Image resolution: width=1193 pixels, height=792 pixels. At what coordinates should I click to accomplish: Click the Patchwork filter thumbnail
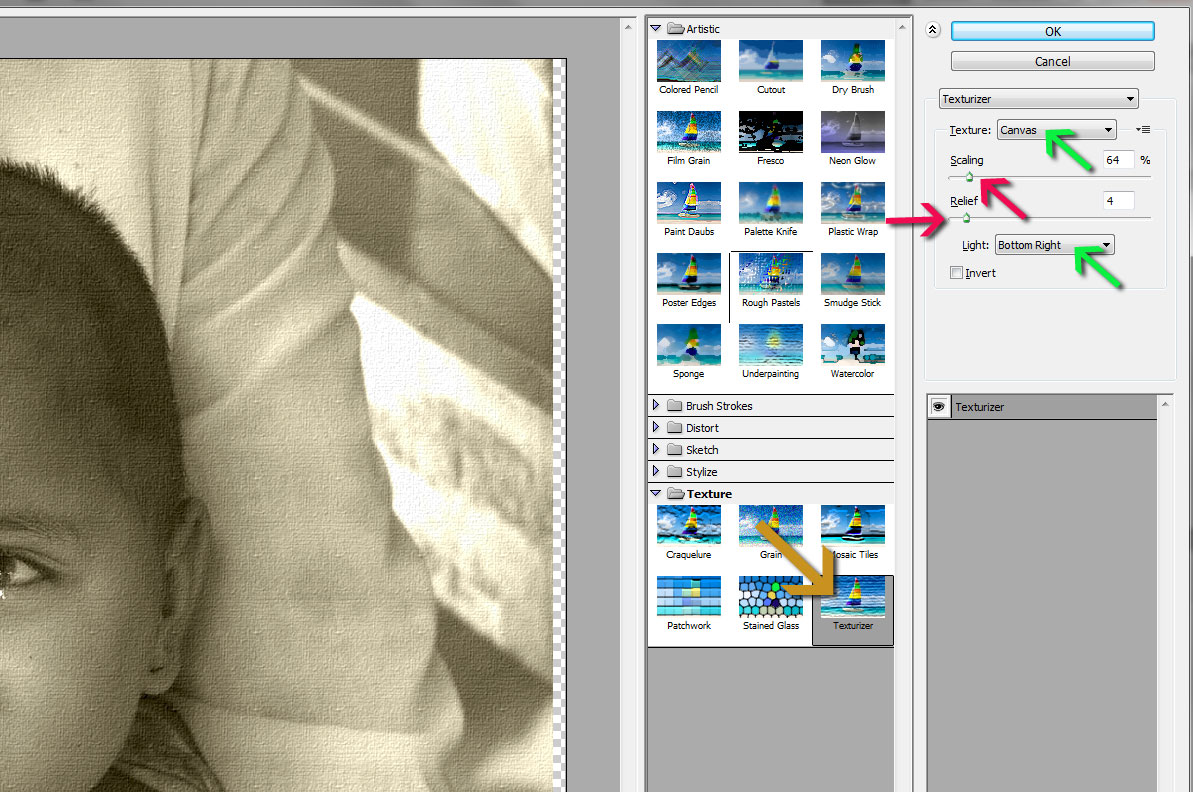click(x=689, y=597)
